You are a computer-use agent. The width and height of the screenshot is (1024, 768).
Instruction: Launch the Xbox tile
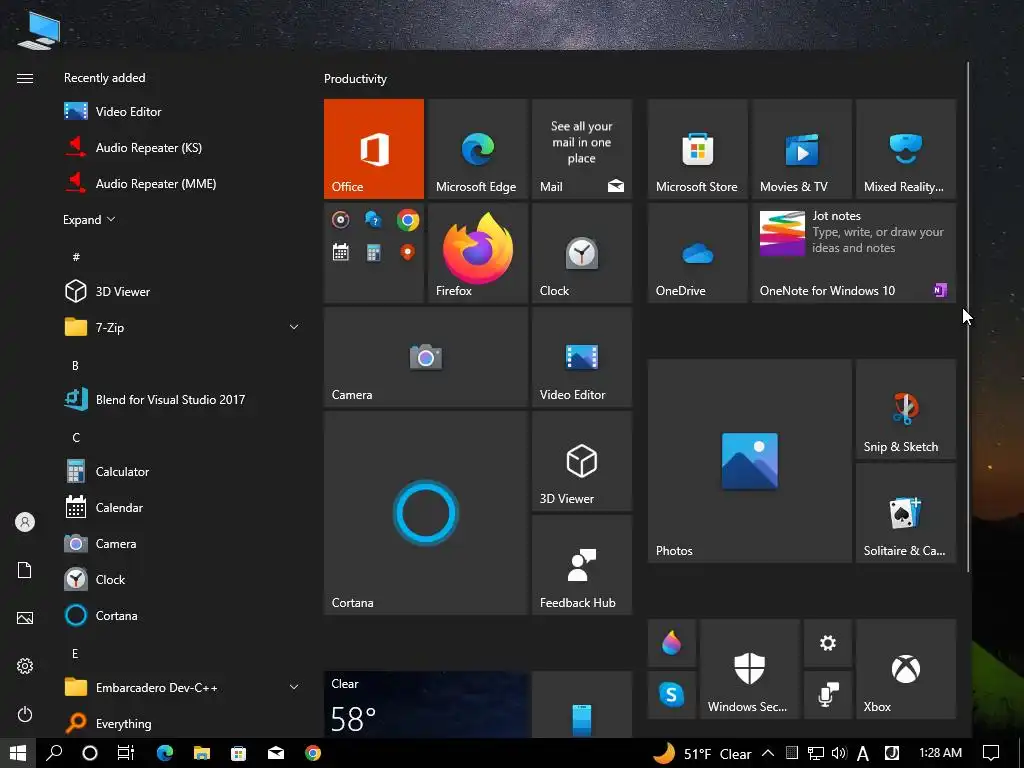click(906, 669)
